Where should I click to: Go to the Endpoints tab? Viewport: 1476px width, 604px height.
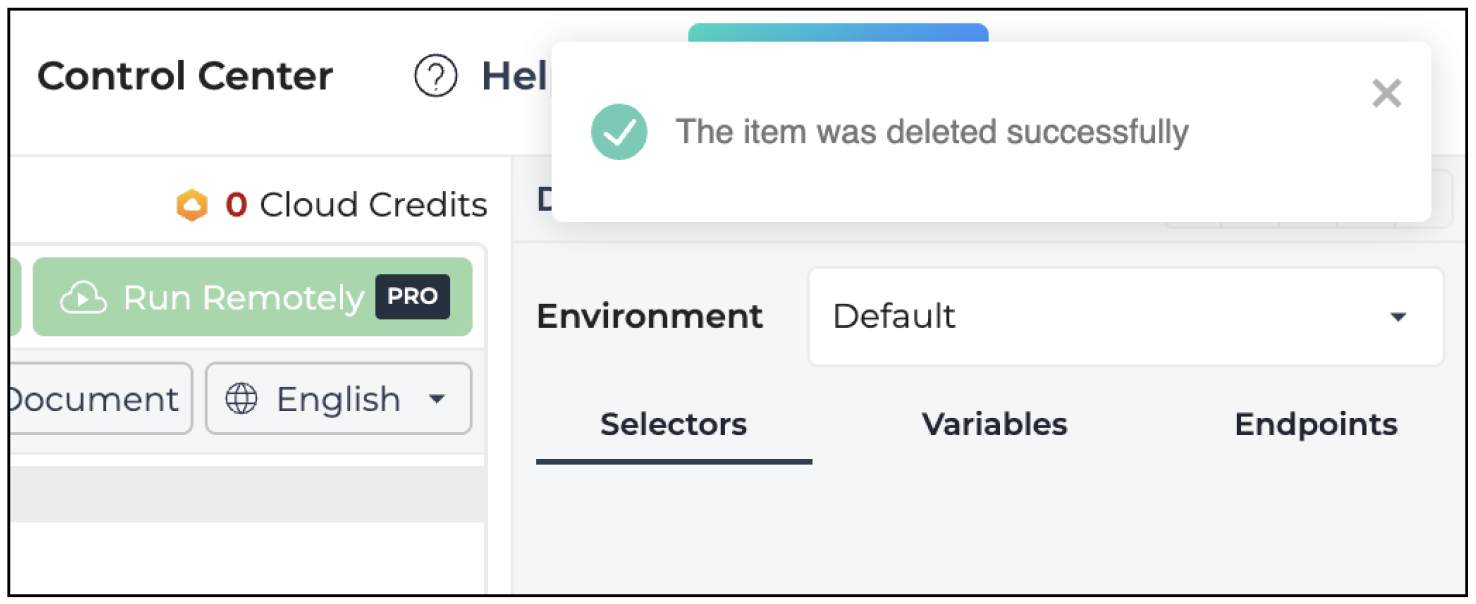1316,425
